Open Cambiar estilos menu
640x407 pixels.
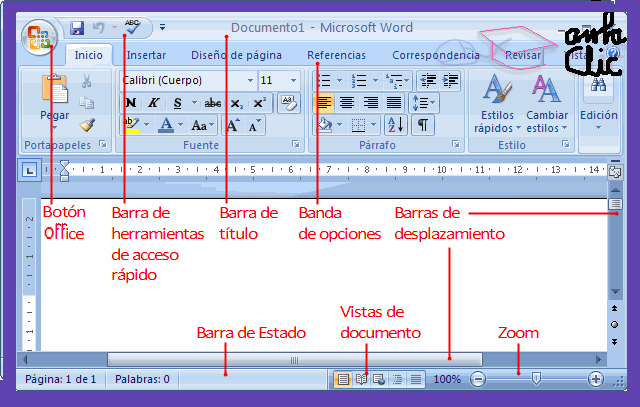[x=547, y=104]
